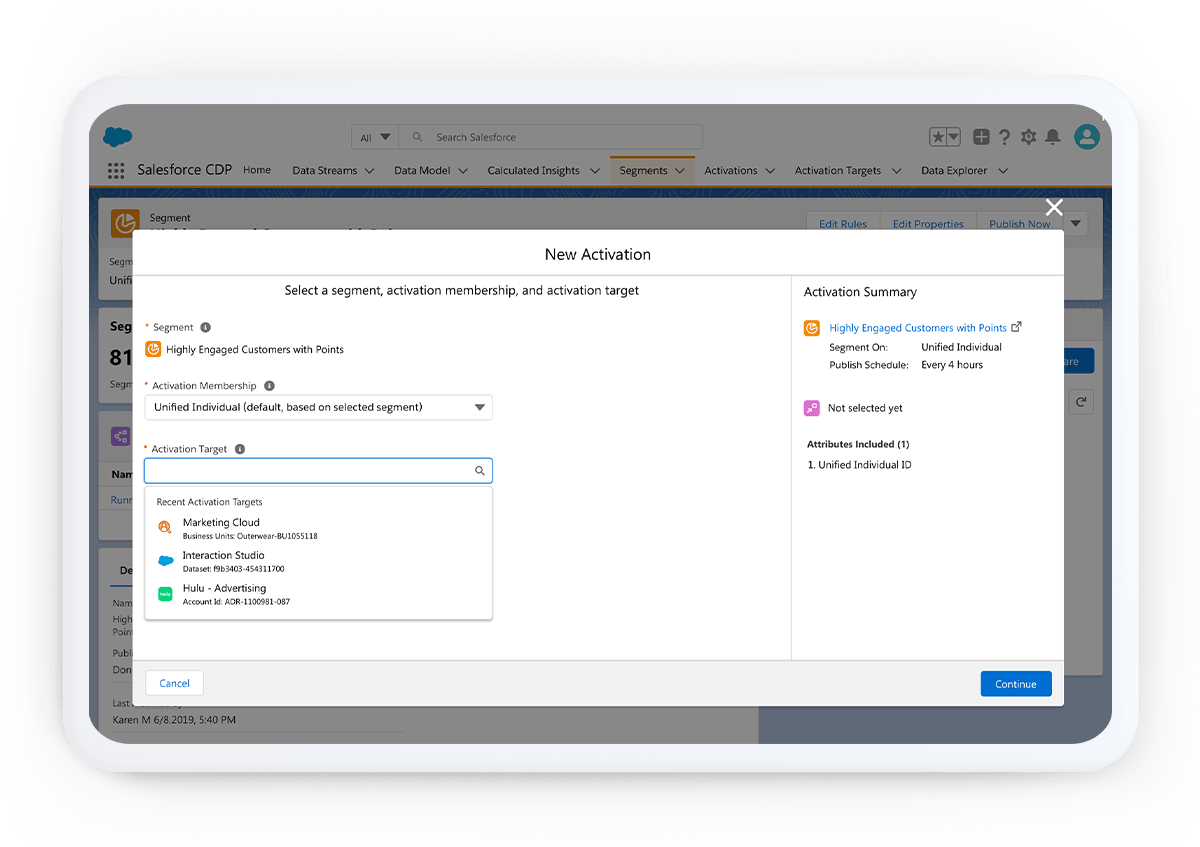The width and height of the screenshot is (1200, 847).
Task: Click the purple icon in background card
Action: click(x=120, y=436)
